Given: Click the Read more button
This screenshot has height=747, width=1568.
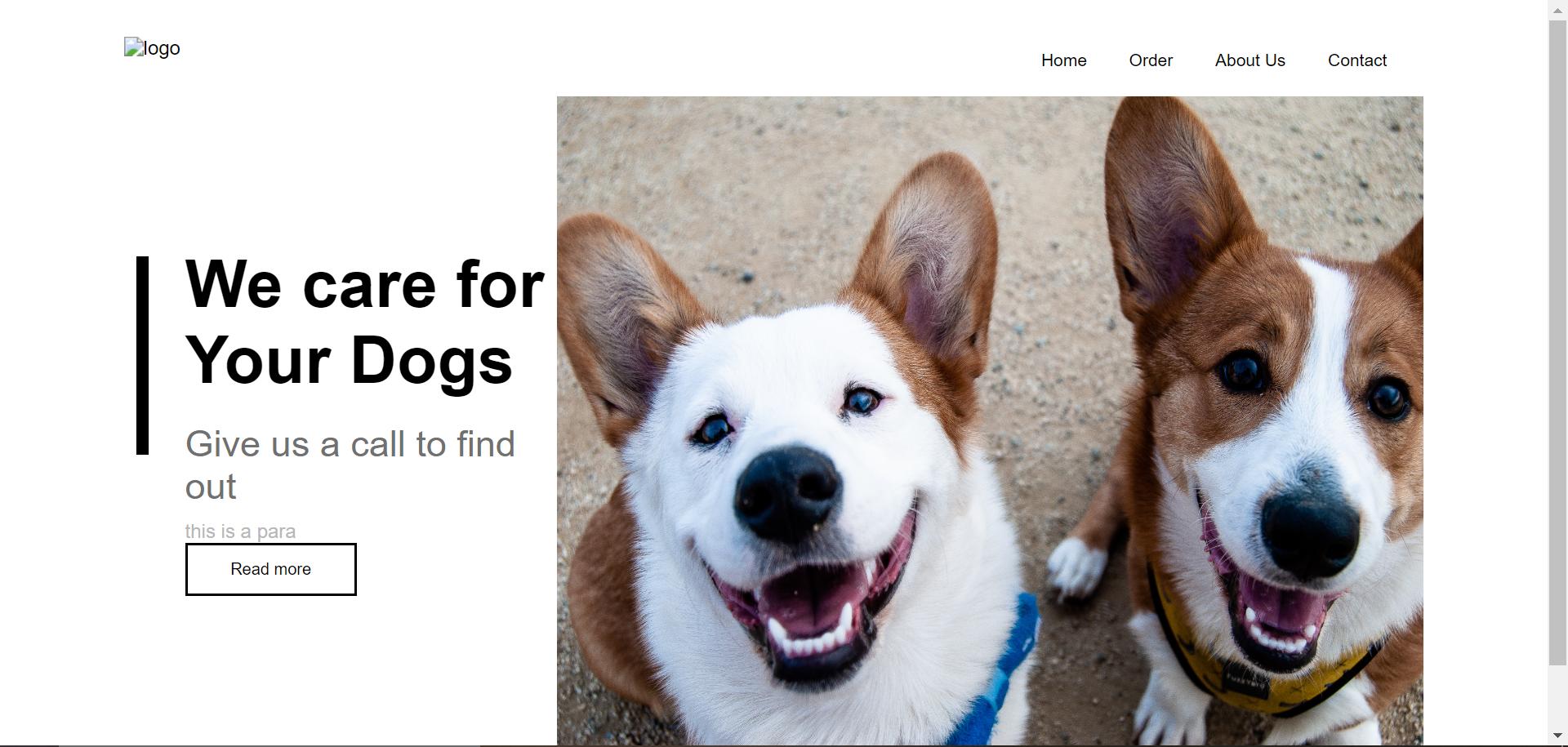Looking at the screenshot, I should (x=270, y=569).
